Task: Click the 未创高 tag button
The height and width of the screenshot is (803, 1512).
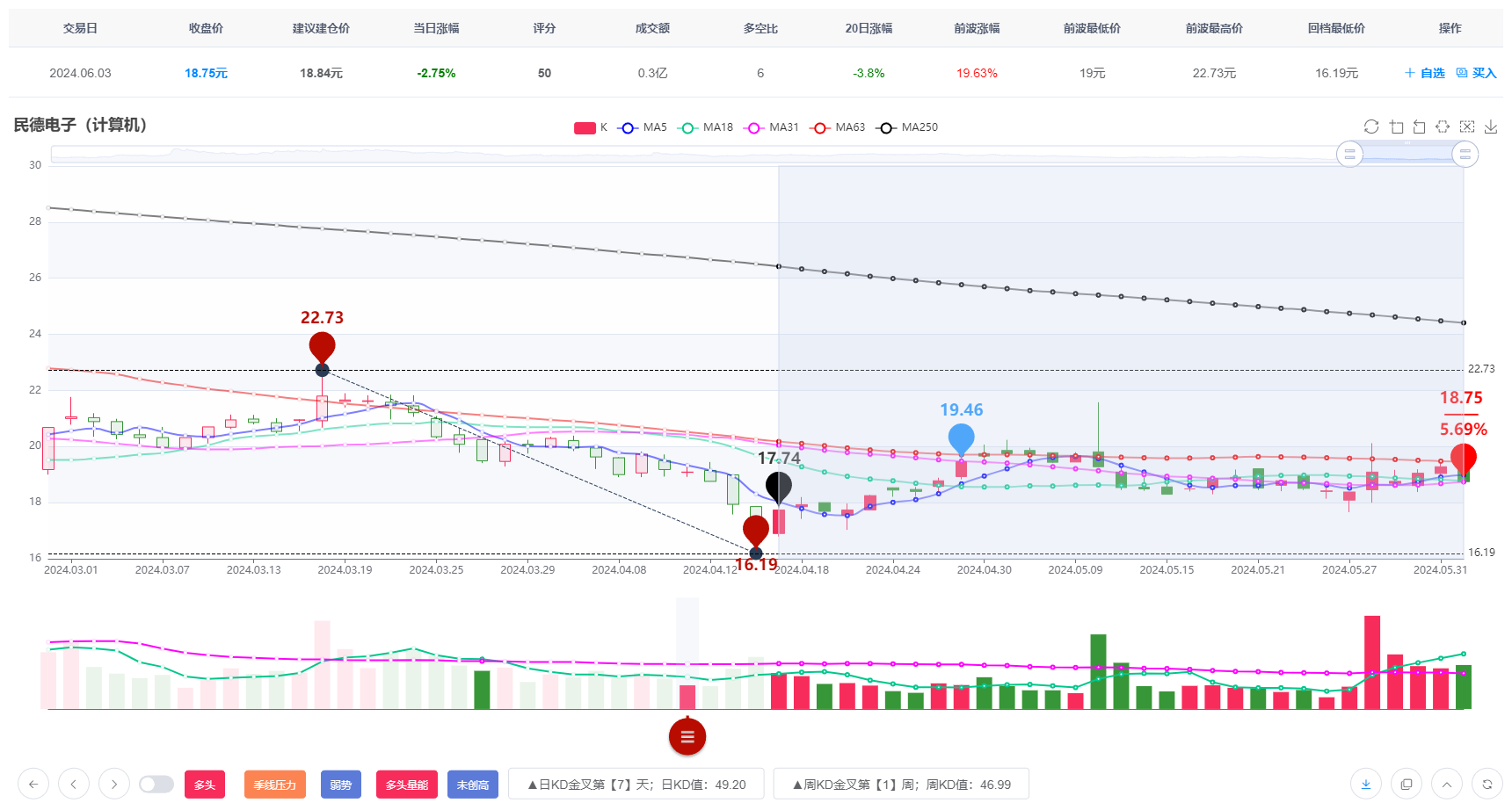Action: (473, 785)
